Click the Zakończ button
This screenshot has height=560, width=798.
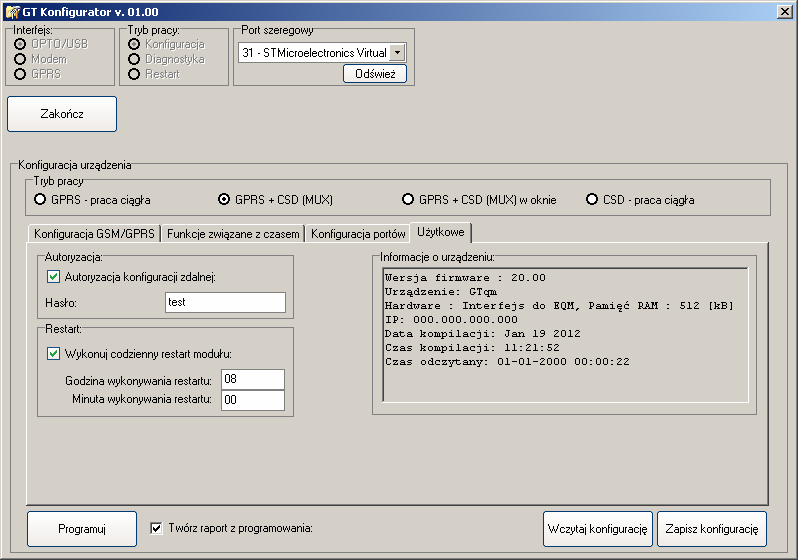62,114
